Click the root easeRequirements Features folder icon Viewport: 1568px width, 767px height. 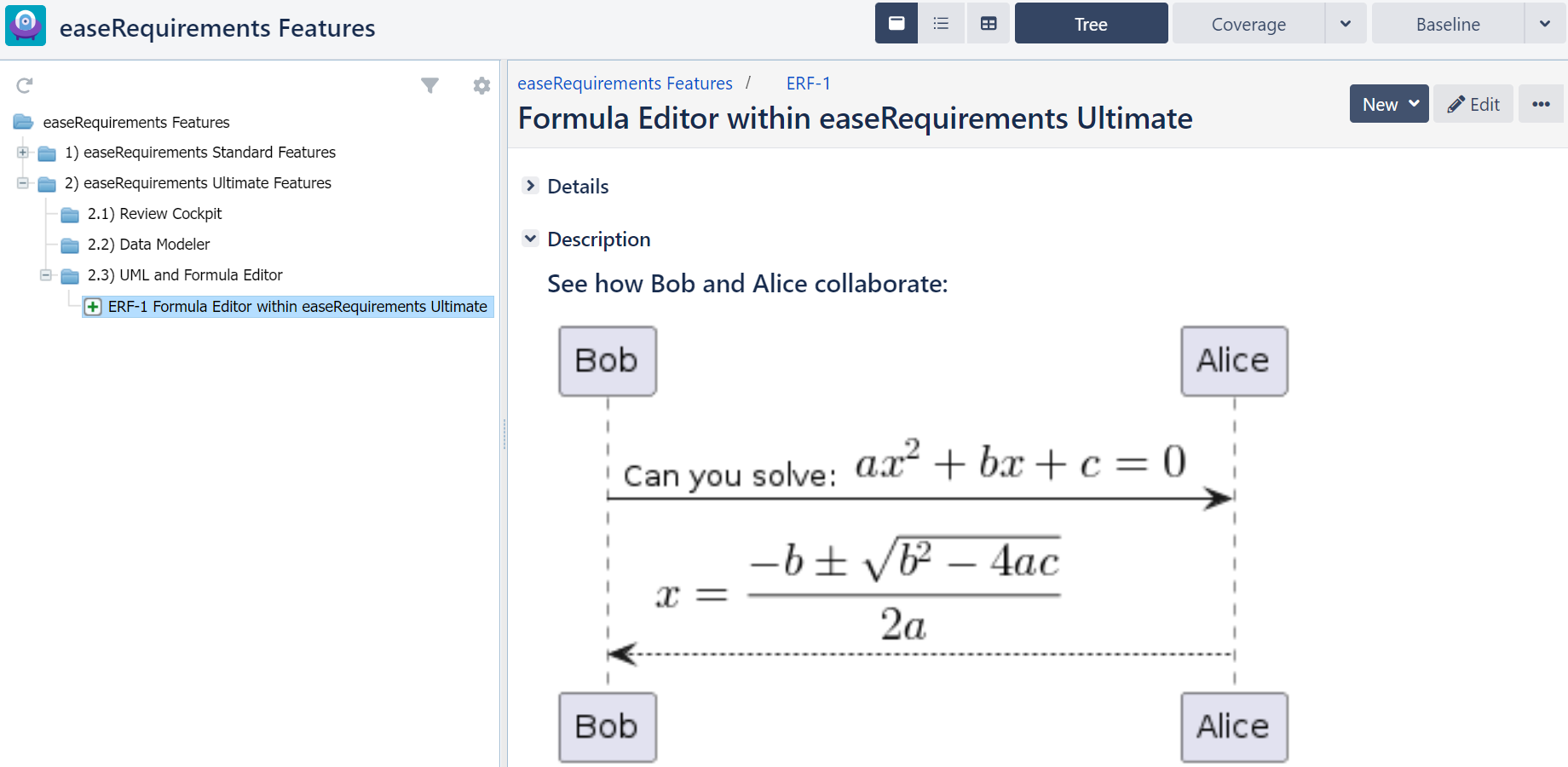(24, 122)
